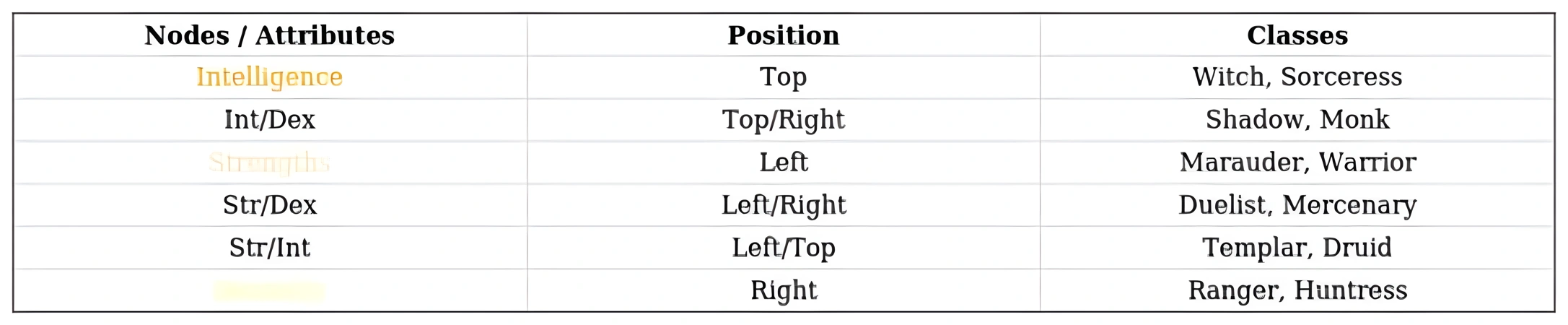Image resolution: width=1568 pixels, height=325 pixels.
Task: Click the Shadow, Monk classes cell
Action: coord(1297,120)
